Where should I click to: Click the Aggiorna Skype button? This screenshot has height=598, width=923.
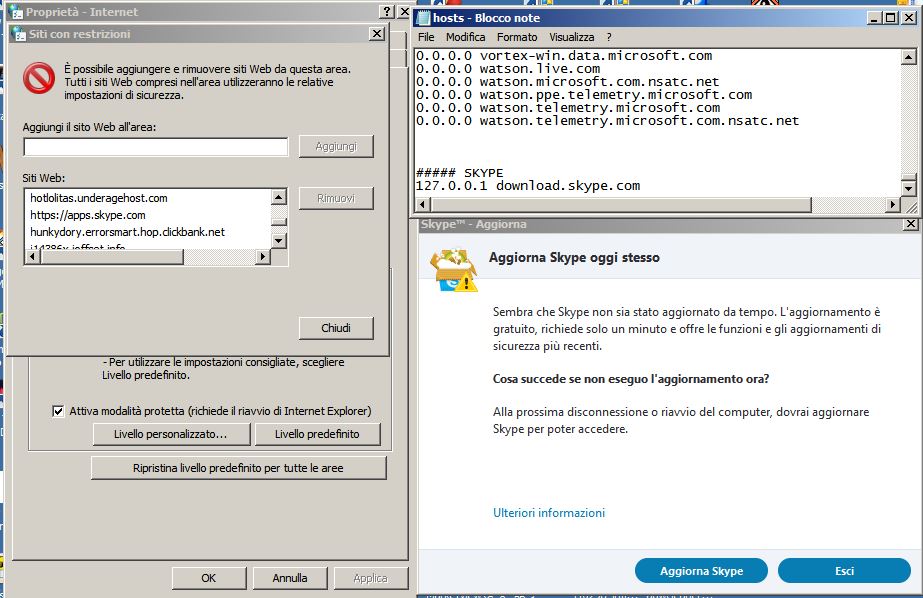tap(701, 570)
